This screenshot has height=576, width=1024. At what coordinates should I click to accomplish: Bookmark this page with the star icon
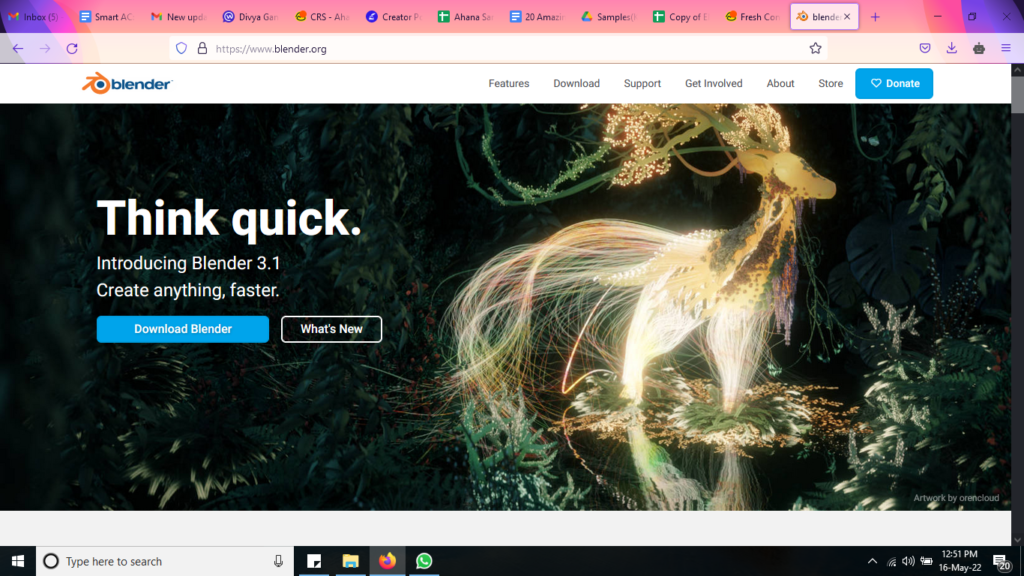pos(815,48)
